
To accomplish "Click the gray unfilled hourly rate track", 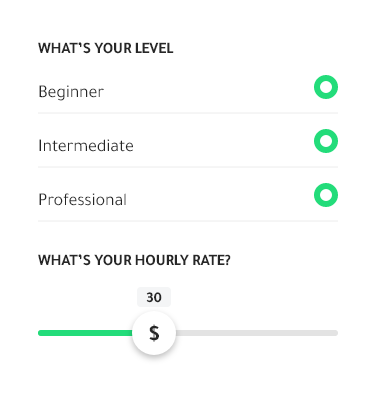I will point(257,333).
